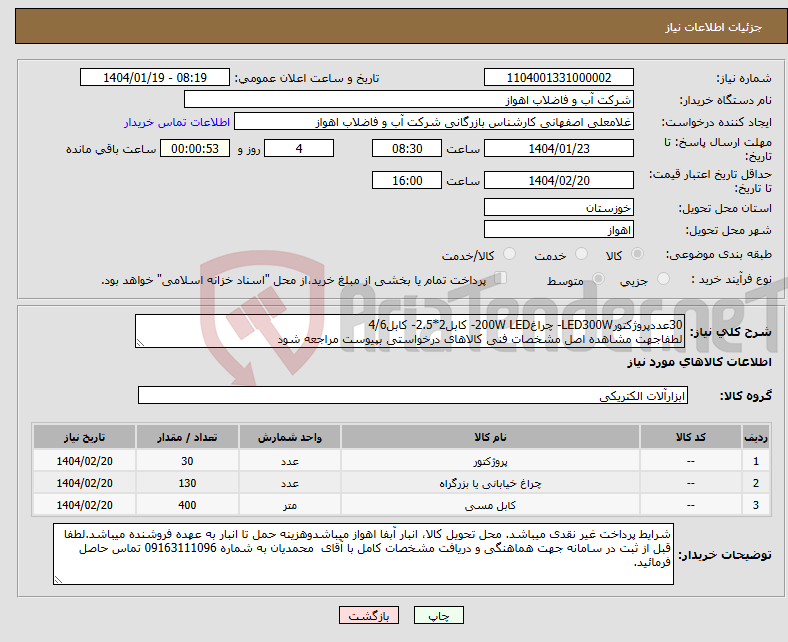Screen dimensions: 788x642
Task: Click the تعداد / مقدار column header
Action: pyautogui.click(x=187, y=437)
